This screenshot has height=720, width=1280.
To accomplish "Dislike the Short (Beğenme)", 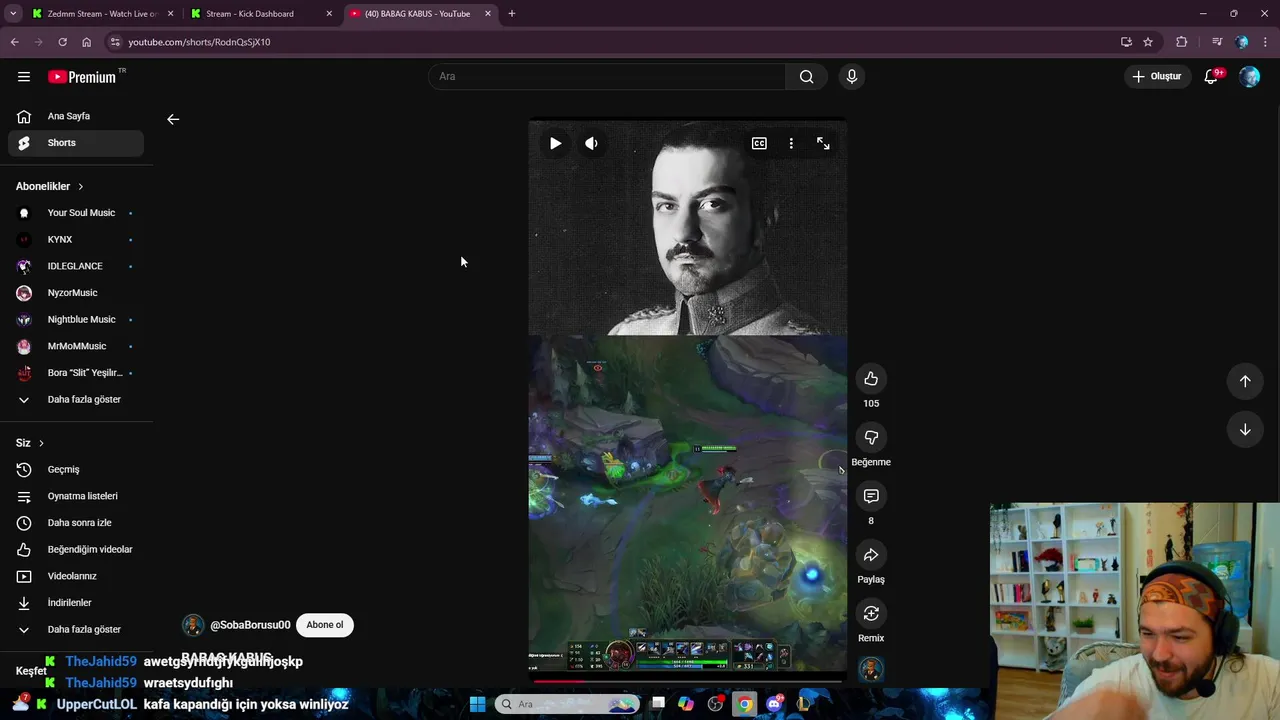I will click(x=871, y=437).
